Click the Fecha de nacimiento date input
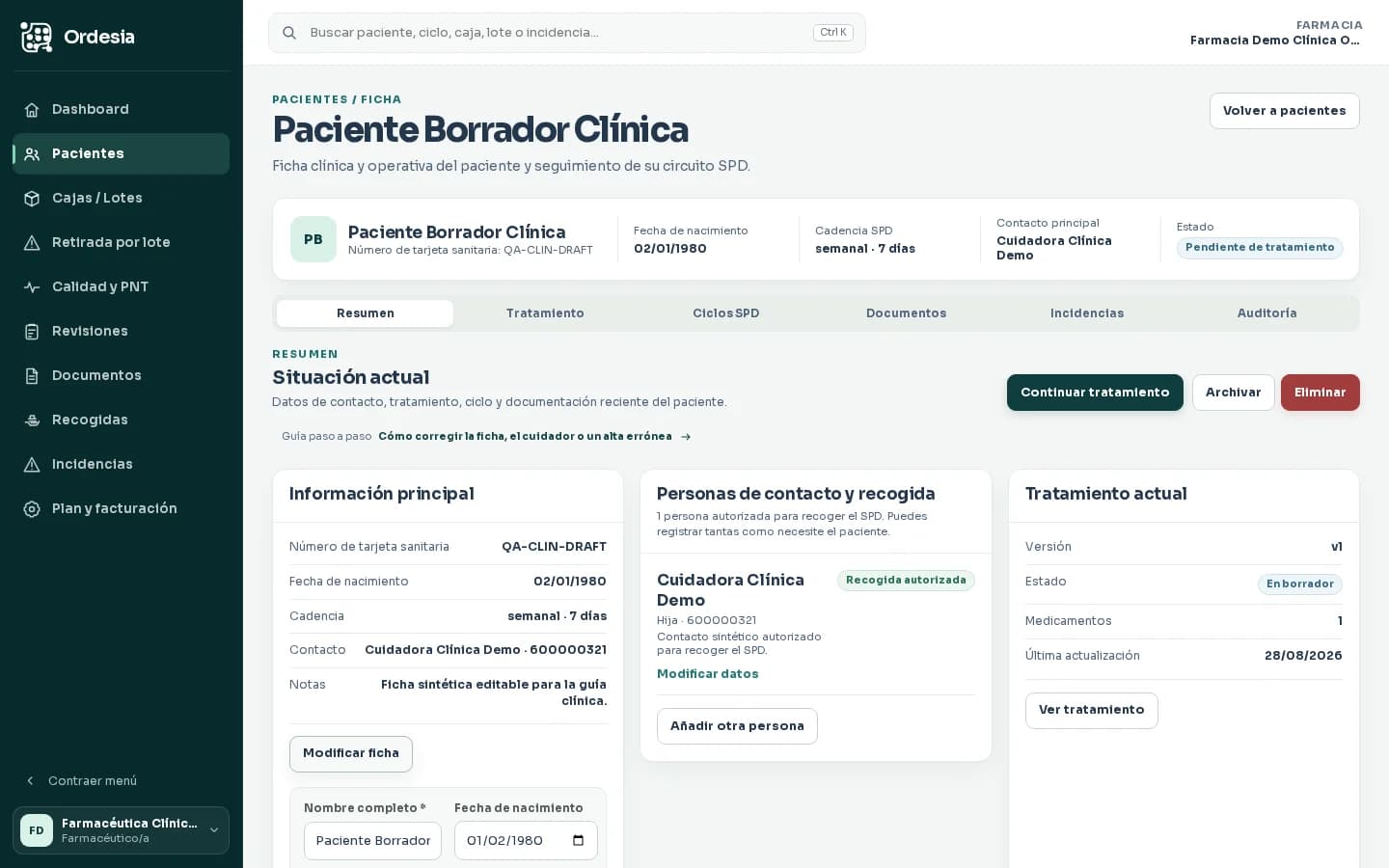Viewport: 1389px width, 868px height. point(526,841)
